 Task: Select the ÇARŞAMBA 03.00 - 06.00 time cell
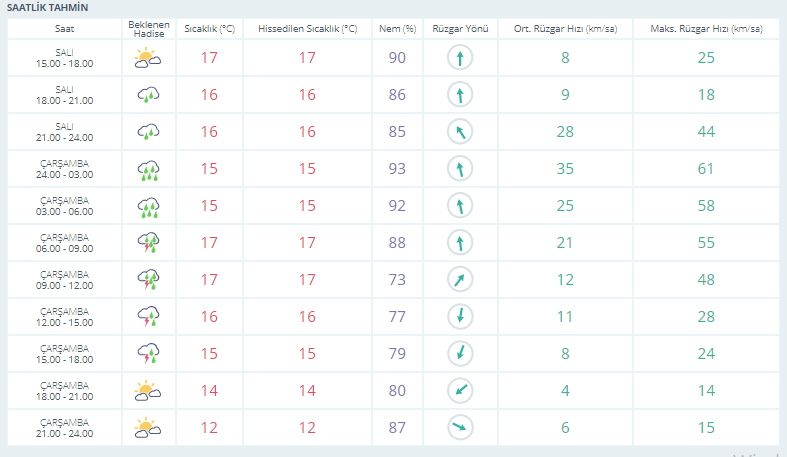click(64, 206)
